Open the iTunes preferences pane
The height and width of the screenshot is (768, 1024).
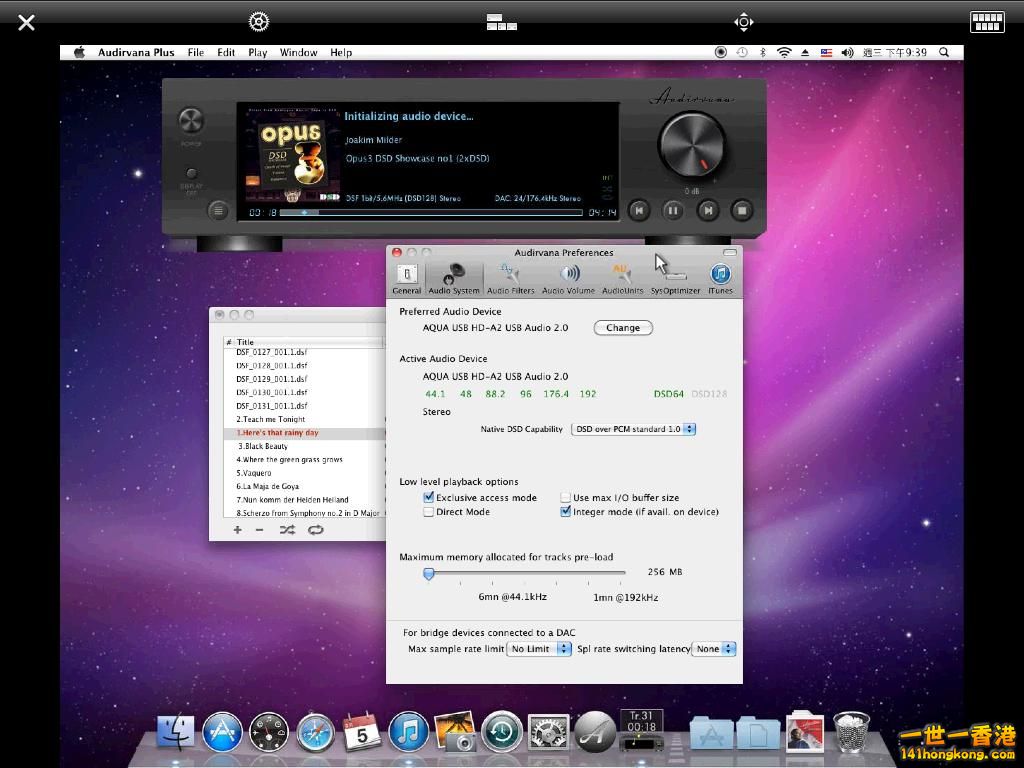(720, 278)
